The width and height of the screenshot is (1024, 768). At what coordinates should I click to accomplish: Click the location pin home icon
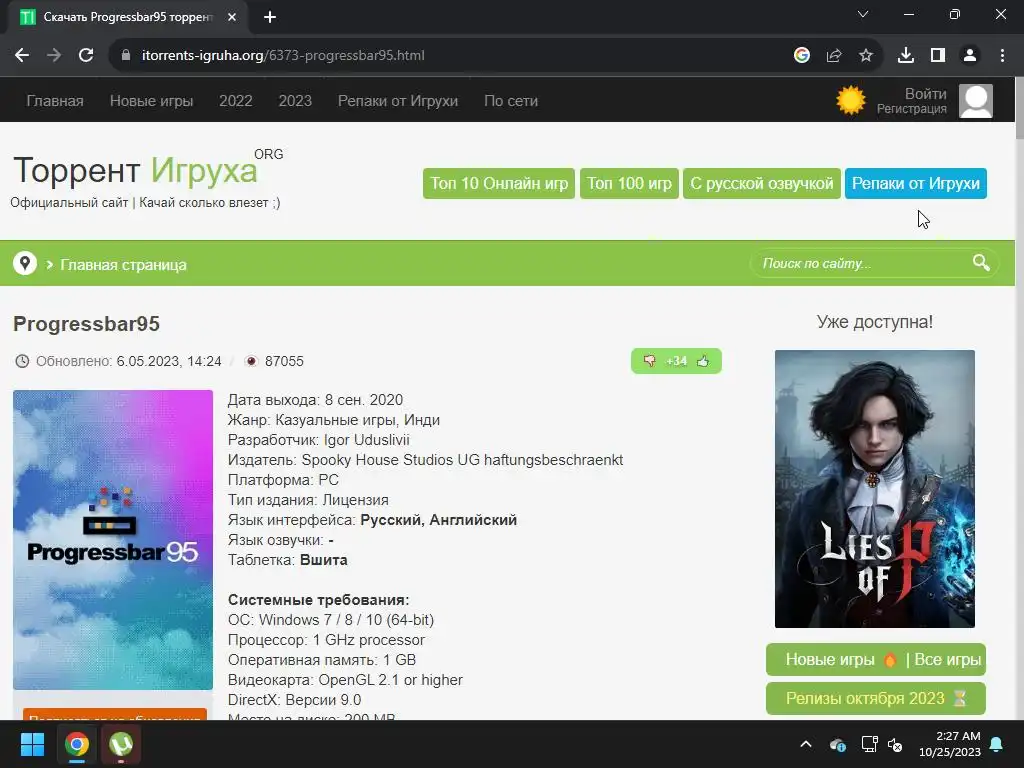point(25,263)
